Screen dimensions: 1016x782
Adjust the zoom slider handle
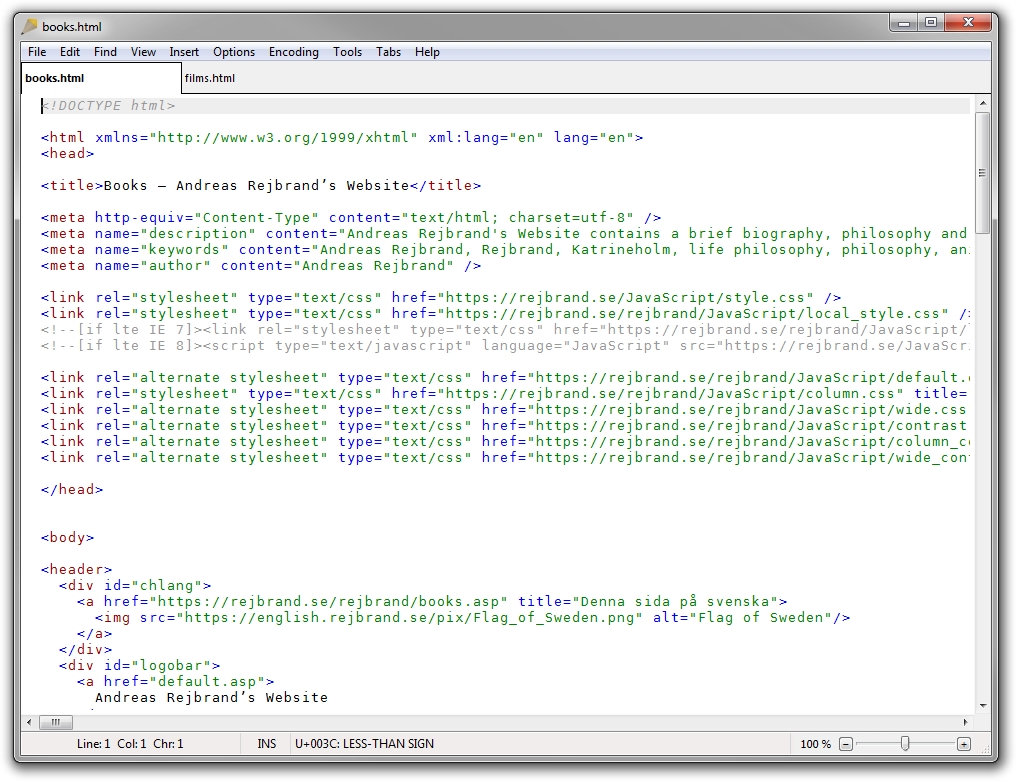(905, 744)
